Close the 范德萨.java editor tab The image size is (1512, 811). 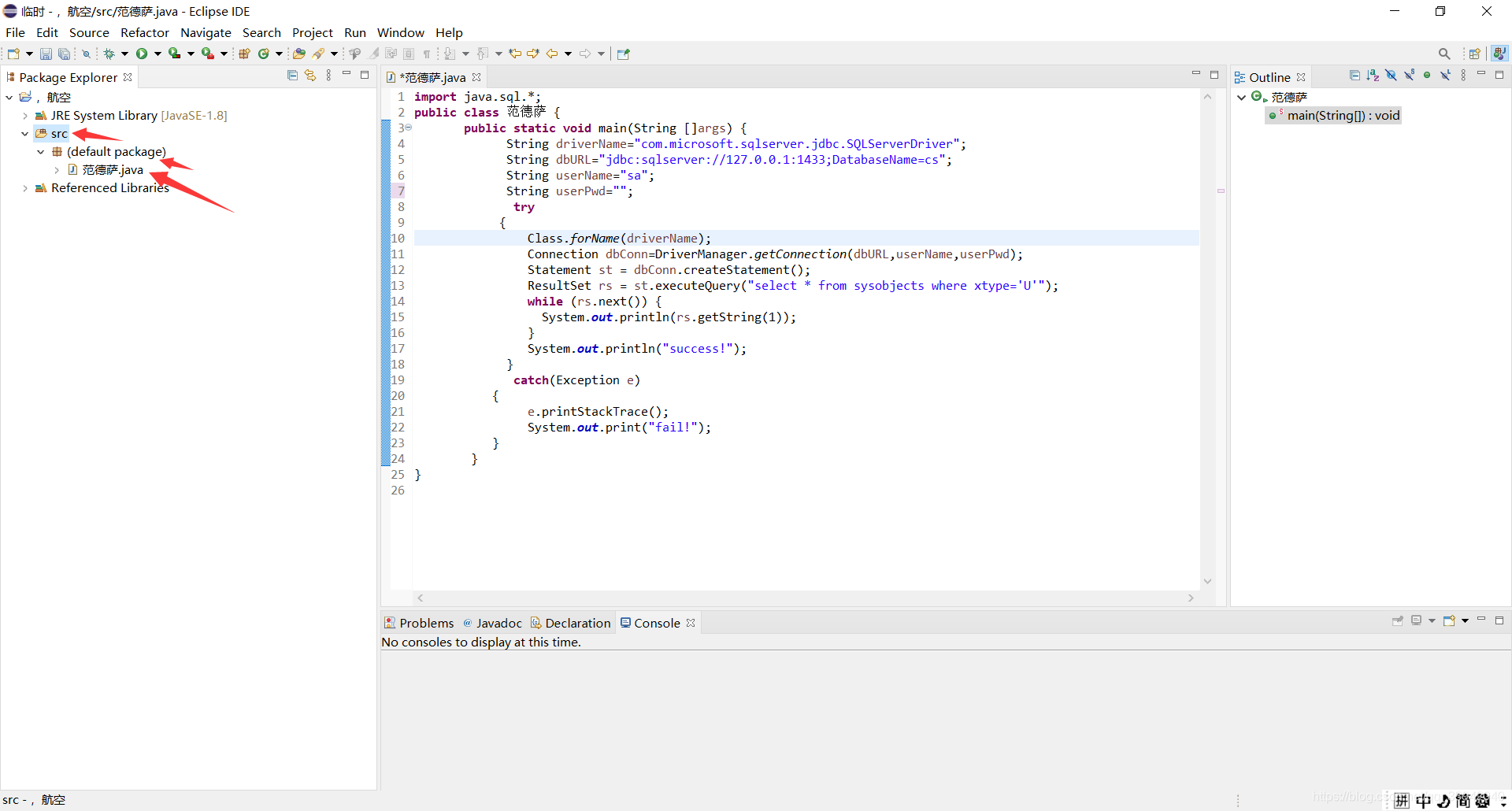click(476, 77)
